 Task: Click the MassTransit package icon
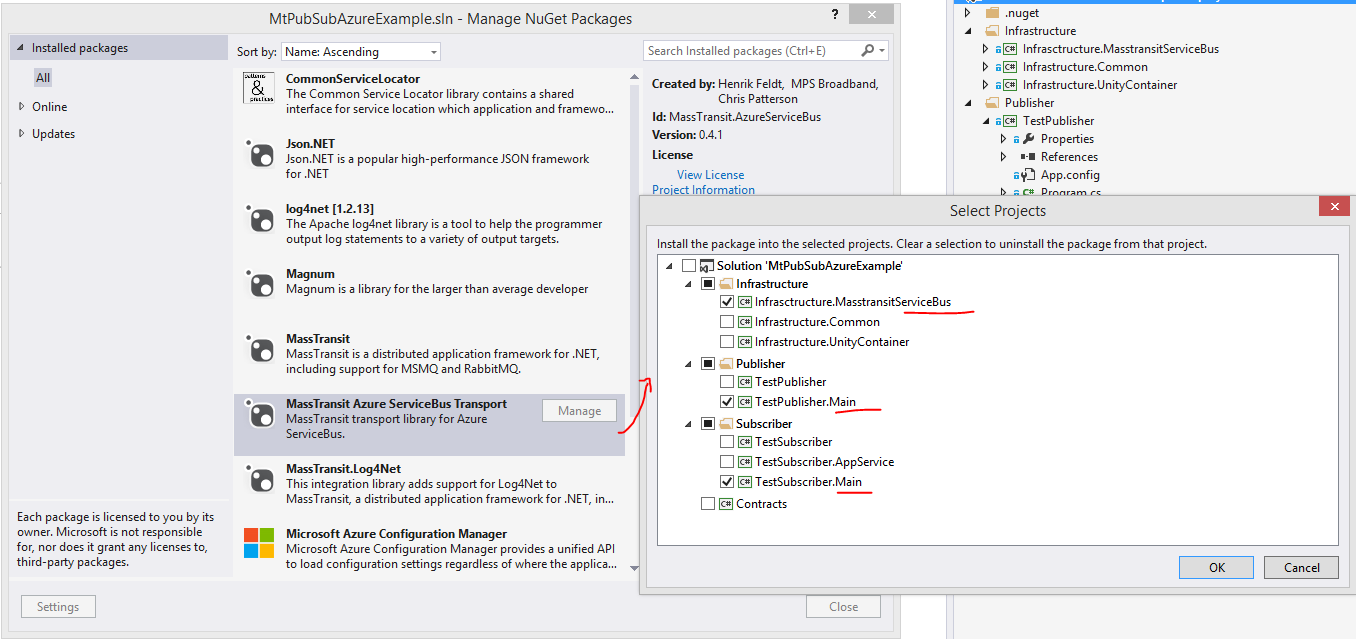point(259,349)
